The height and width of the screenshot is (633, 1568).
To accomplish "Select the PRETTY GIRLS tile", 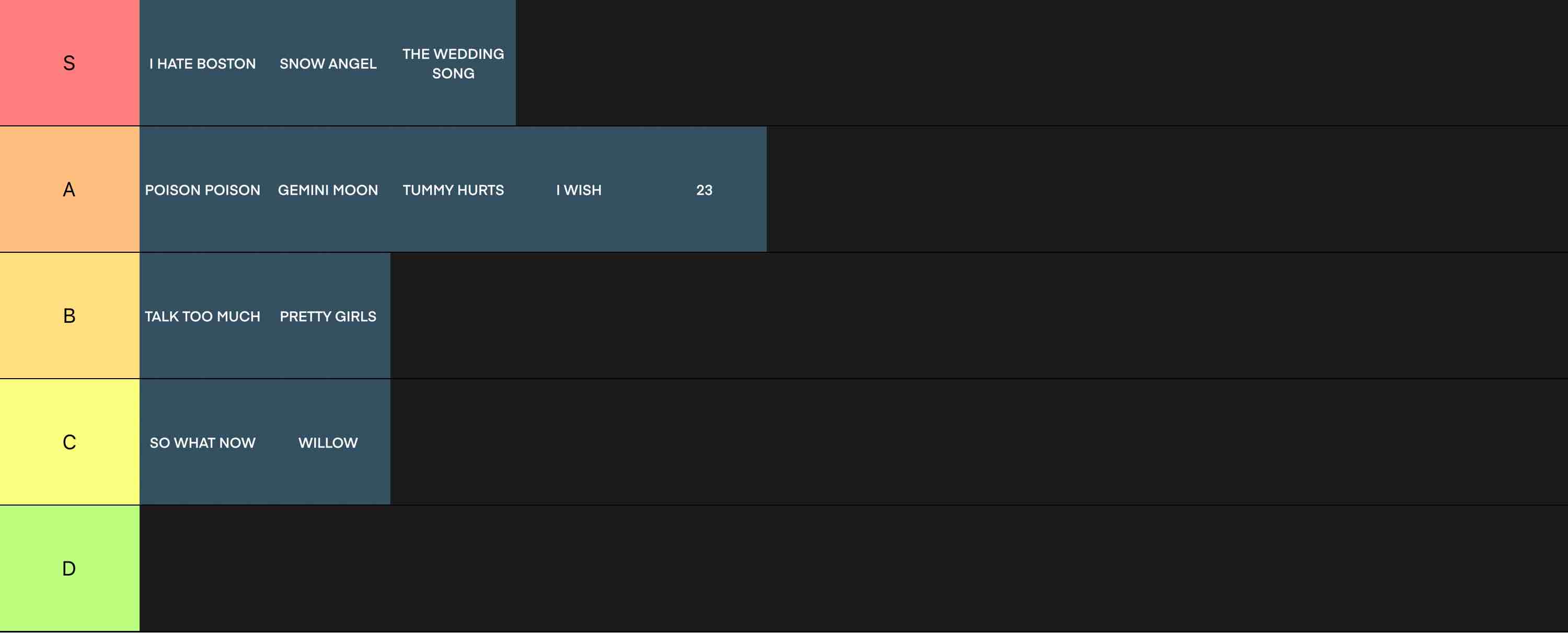I will pyautogui.click(x=328, y=315).
